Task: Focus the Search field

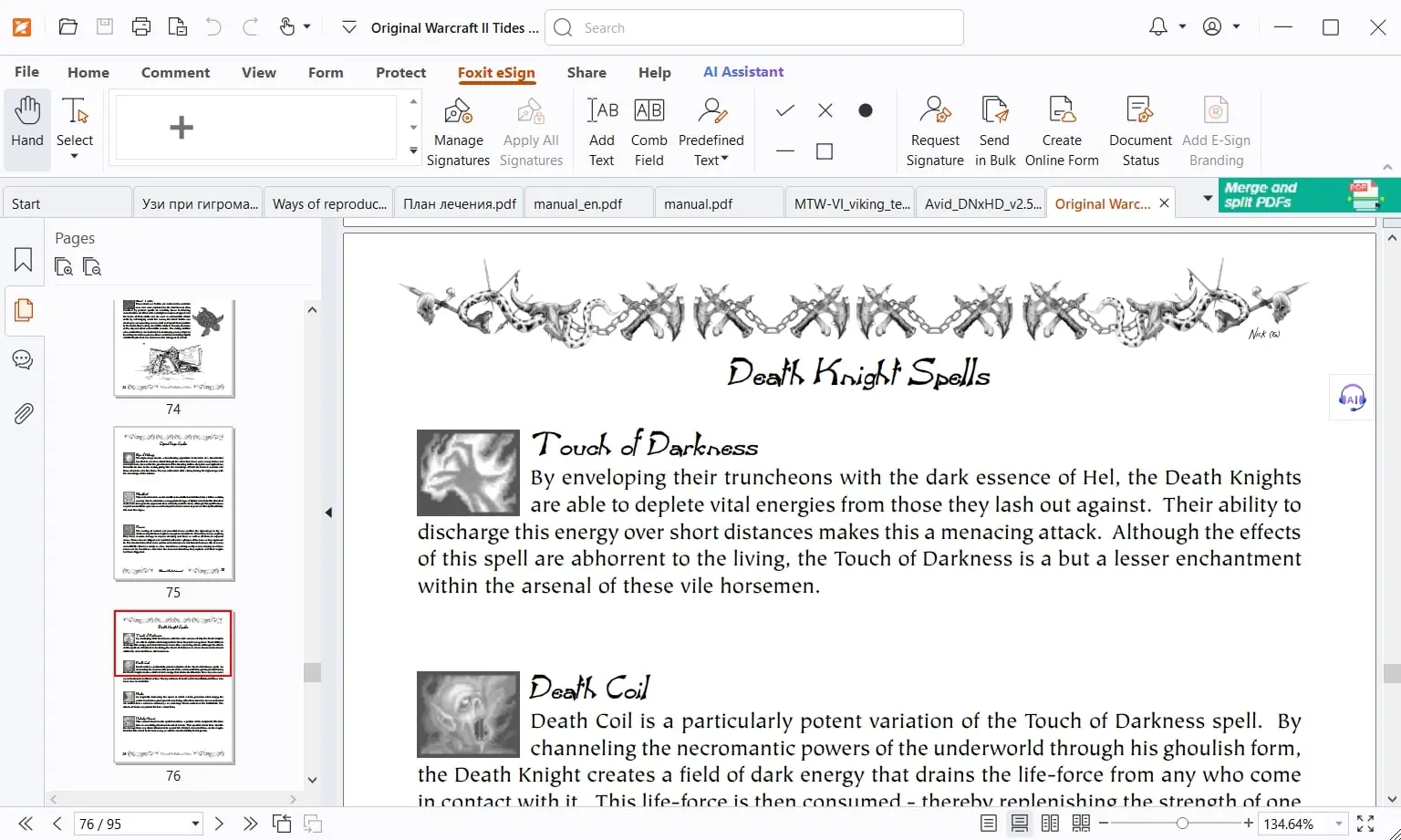Action: click(754, 27)
